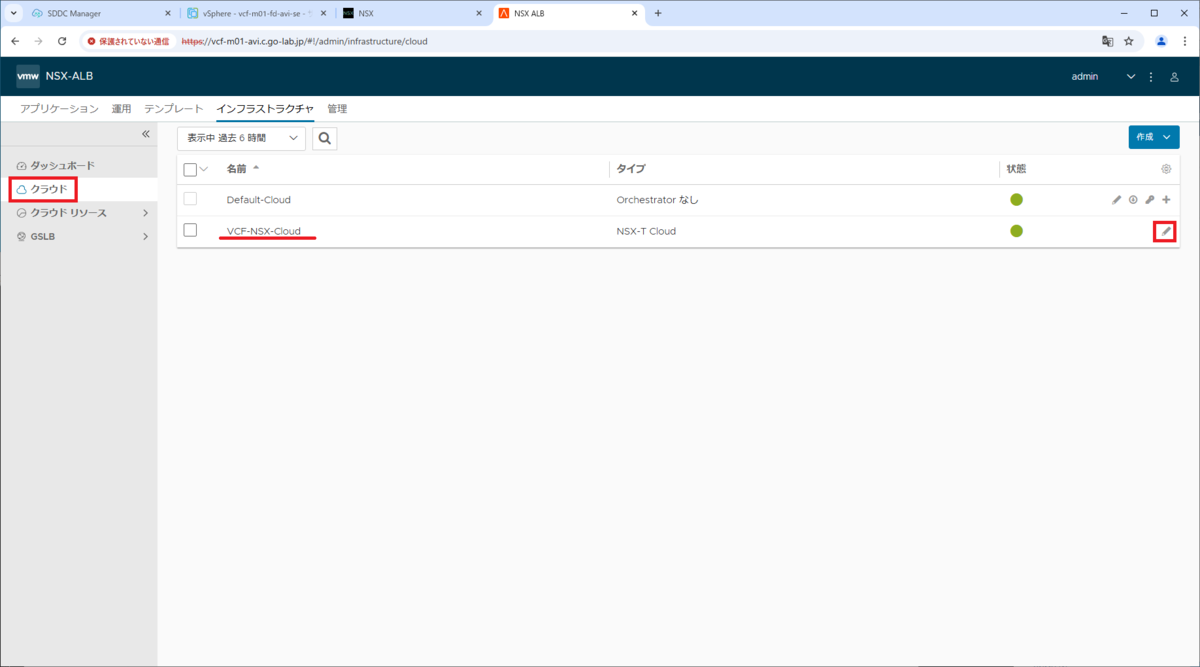Go back using browser back arrow
The width and height of the screenshot is (1200, 667).
(15, 41)
